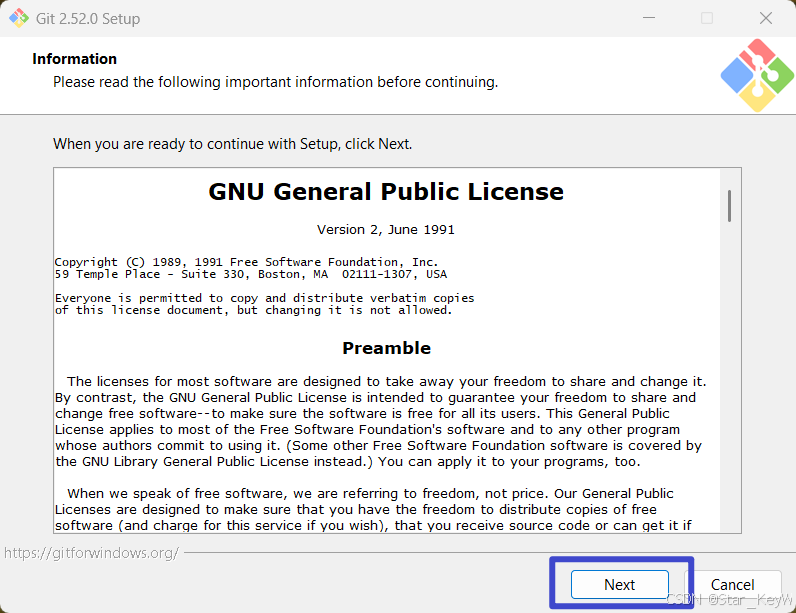Click the license text scrollbar thumb
796x613 pixels.
click(x=729, y=206)
